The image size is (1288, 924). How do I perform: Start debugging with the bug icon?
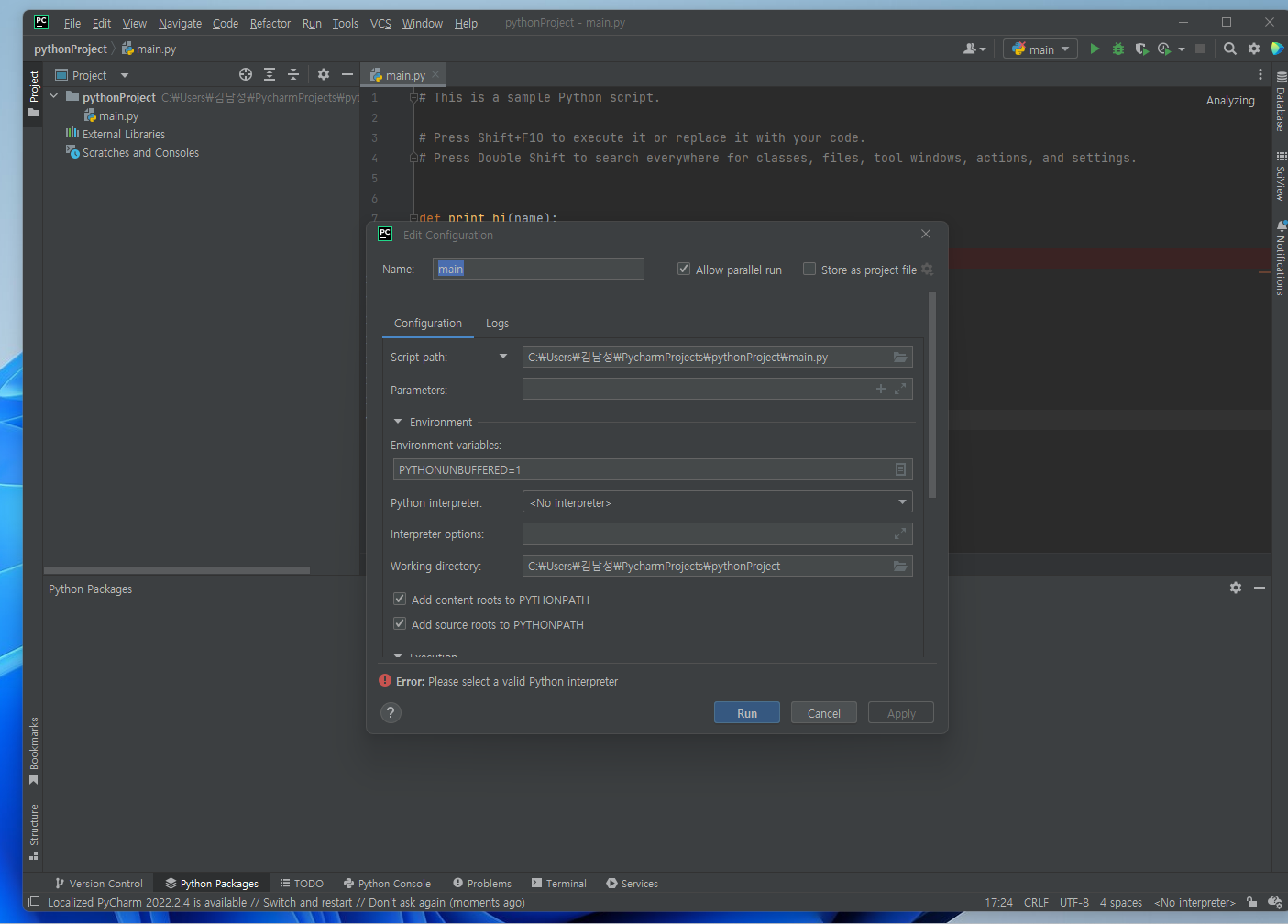tap(1117, 49)
